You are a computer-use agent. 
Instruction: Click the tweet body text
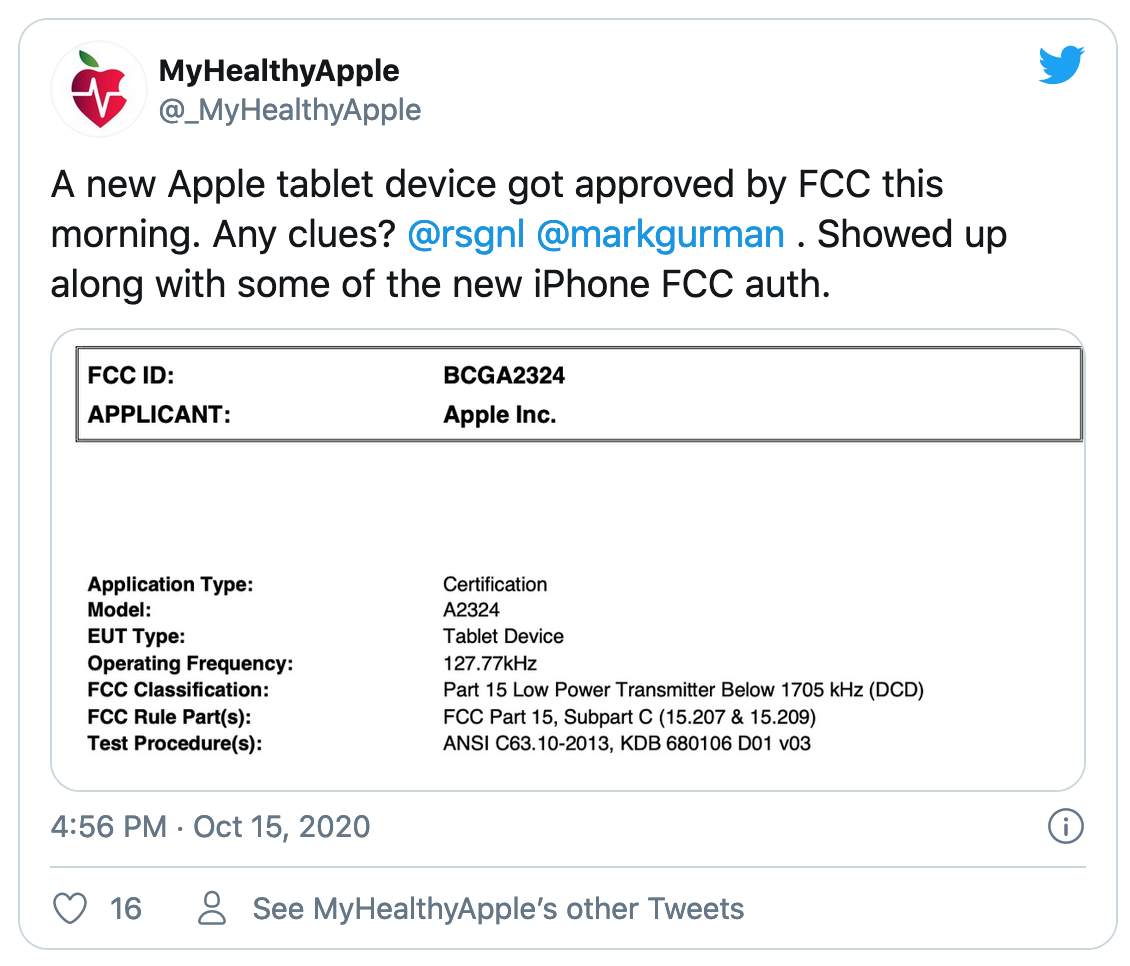pos(528,234)
